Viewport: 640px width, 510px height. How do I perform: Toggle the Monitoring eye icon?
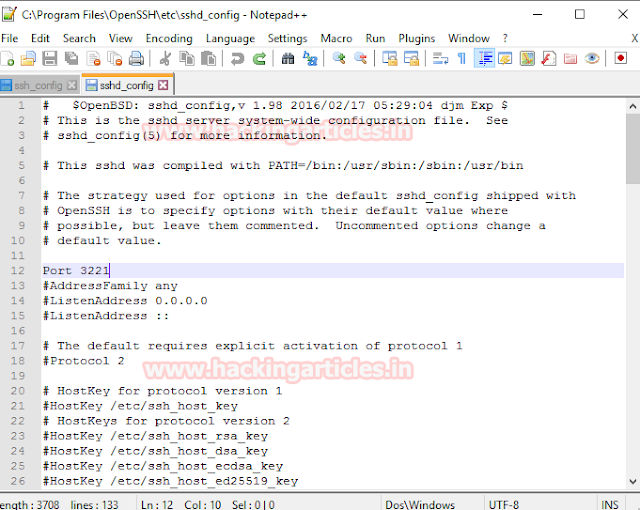tap(592, 59)
